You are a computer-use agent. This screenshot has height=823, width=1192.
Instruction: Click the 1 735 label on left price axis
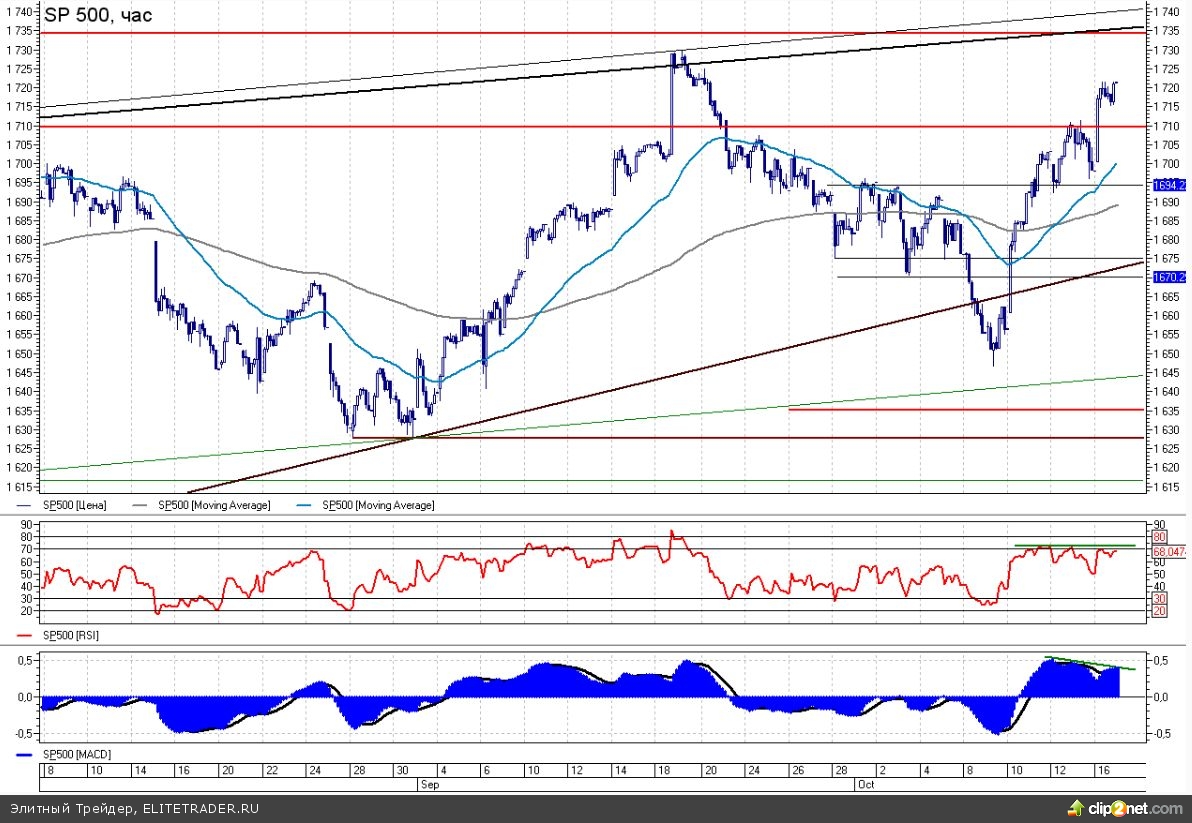(x=18, y=30)
